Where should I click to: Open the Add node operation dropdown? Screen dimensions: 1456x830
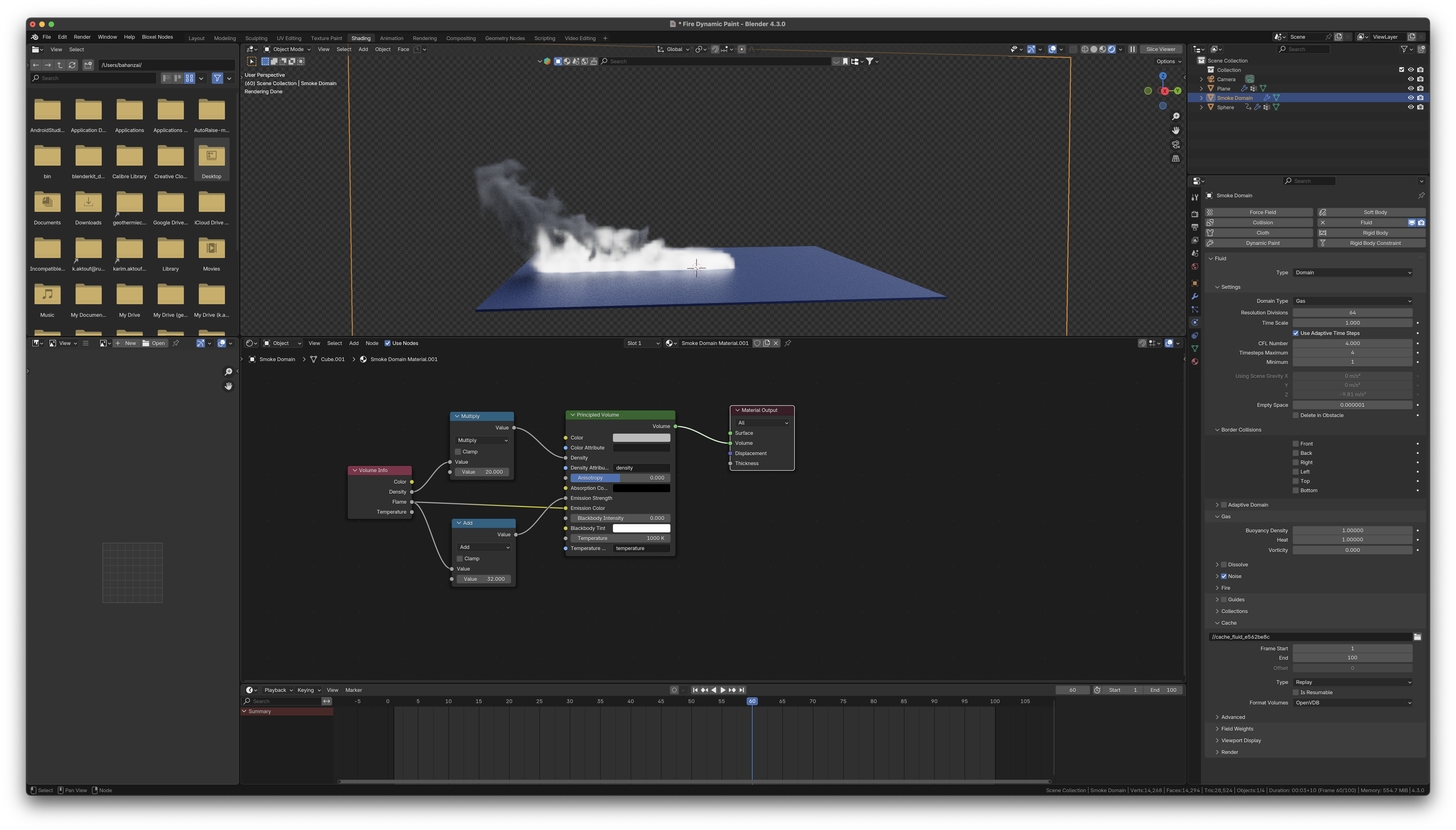point(484,547)
